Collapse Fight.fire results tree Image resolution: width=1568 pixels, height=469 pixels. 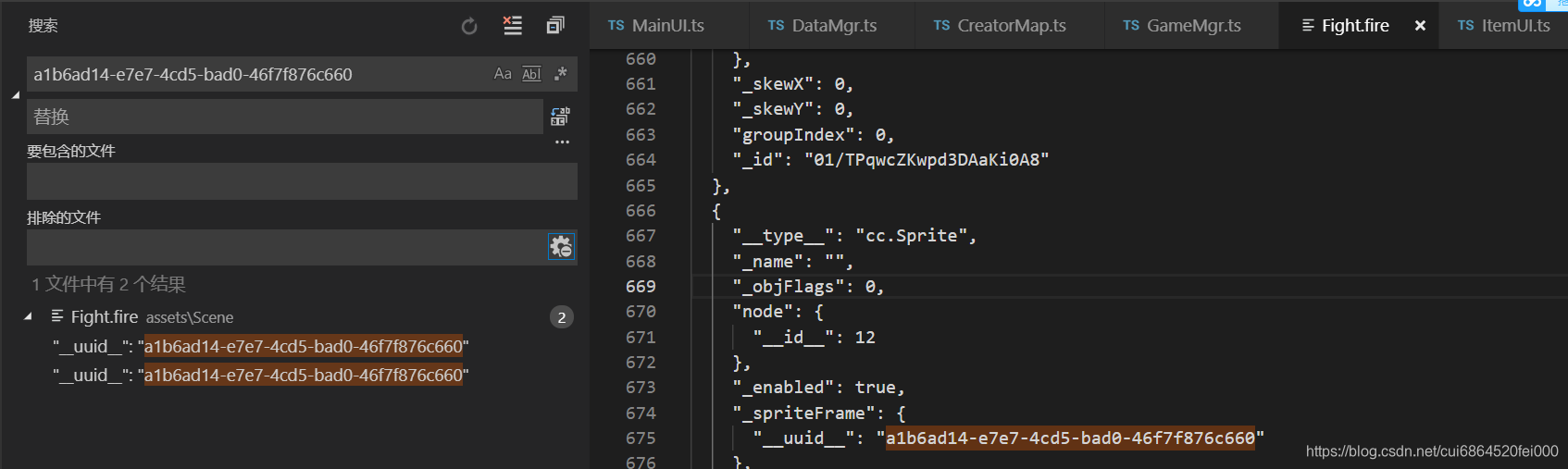pyautogui.click(x=29, y=316)
